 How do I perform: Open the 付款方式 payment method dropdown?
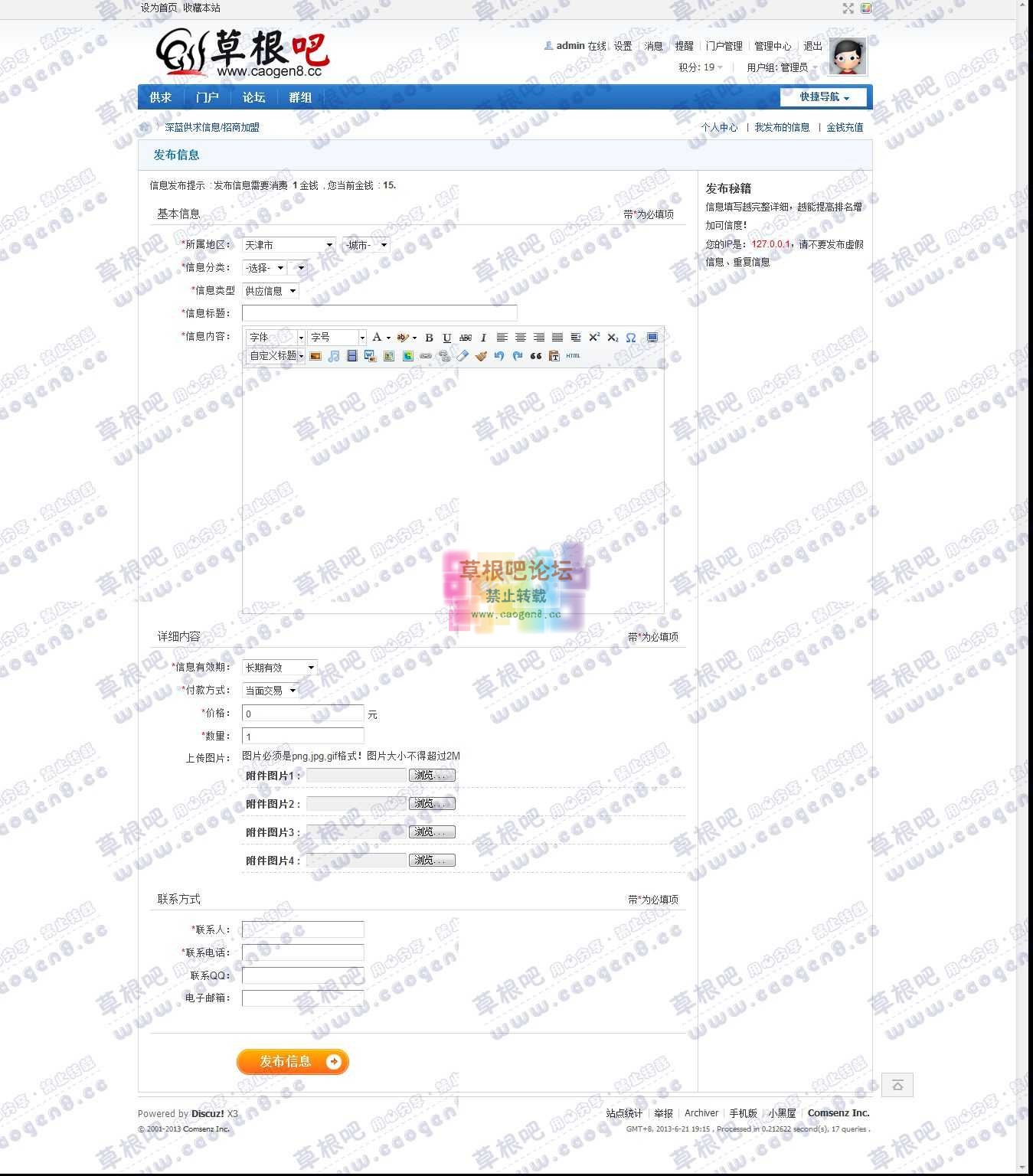(268, 690)
